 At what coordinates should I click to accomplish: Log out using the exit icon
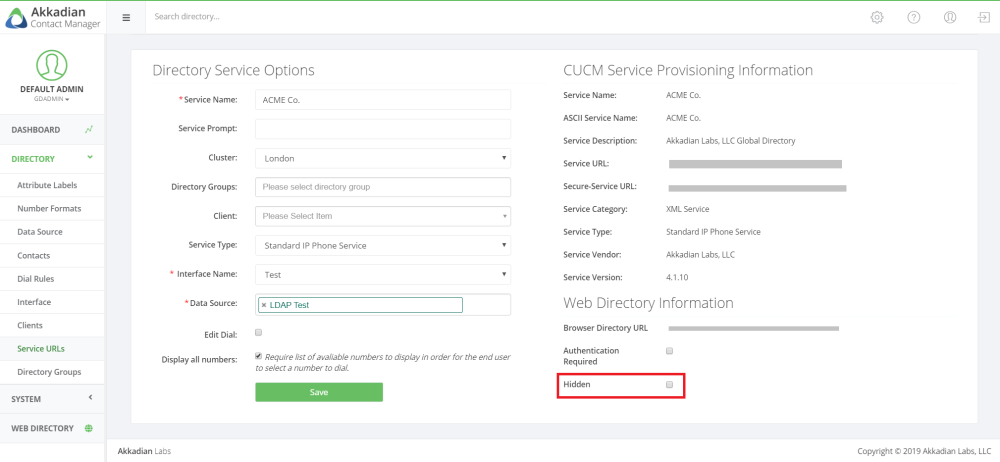point(984,17)
